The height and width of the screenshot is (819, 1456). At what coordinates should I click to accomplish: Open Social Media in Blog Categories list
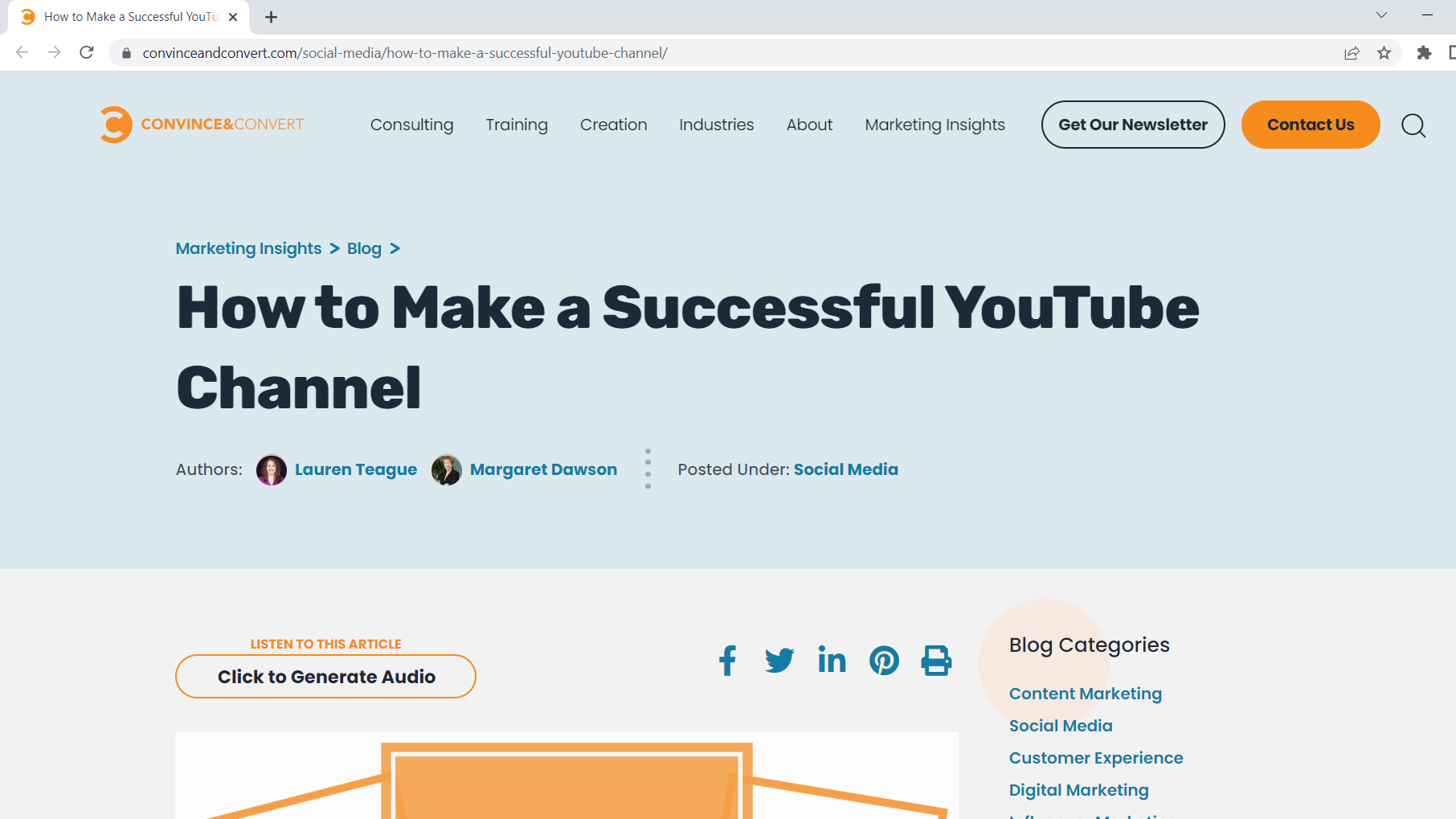pos(1061,726)
